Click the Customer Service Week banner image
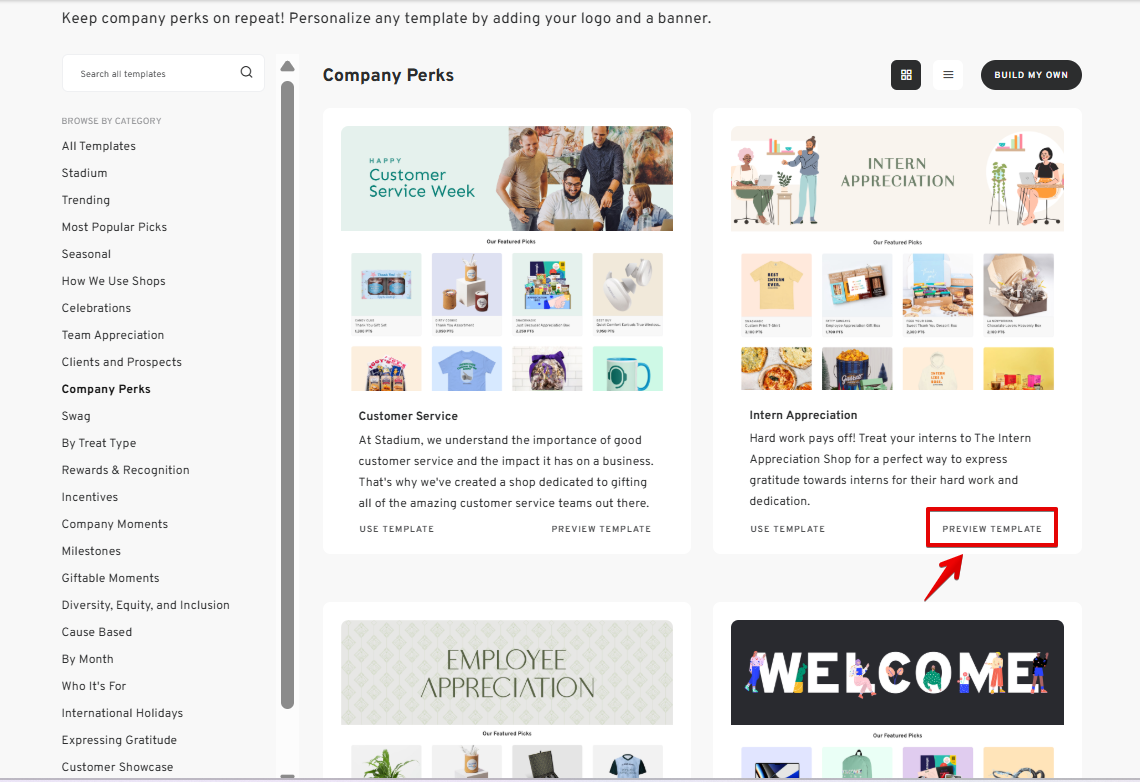Image resolution: width=1140 pixels, height=782 pixels. point(506,178)
